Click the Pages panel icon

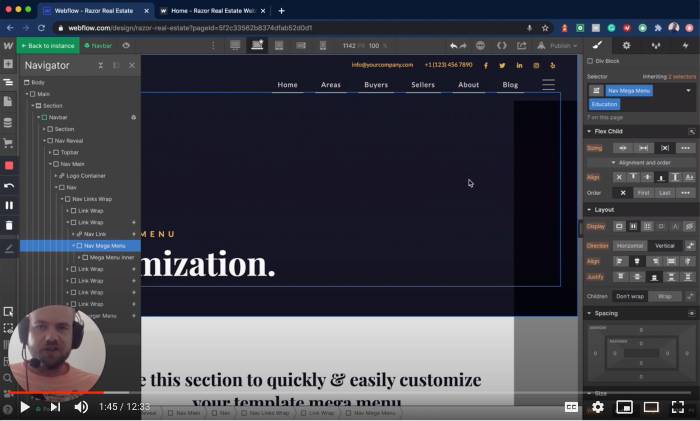tap(9, 103)
